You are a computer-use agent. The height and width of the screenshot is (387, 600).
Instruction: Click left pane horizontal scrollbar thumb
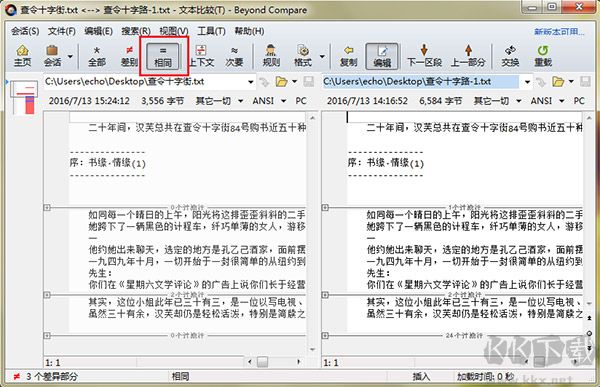[x=262, y=362]
